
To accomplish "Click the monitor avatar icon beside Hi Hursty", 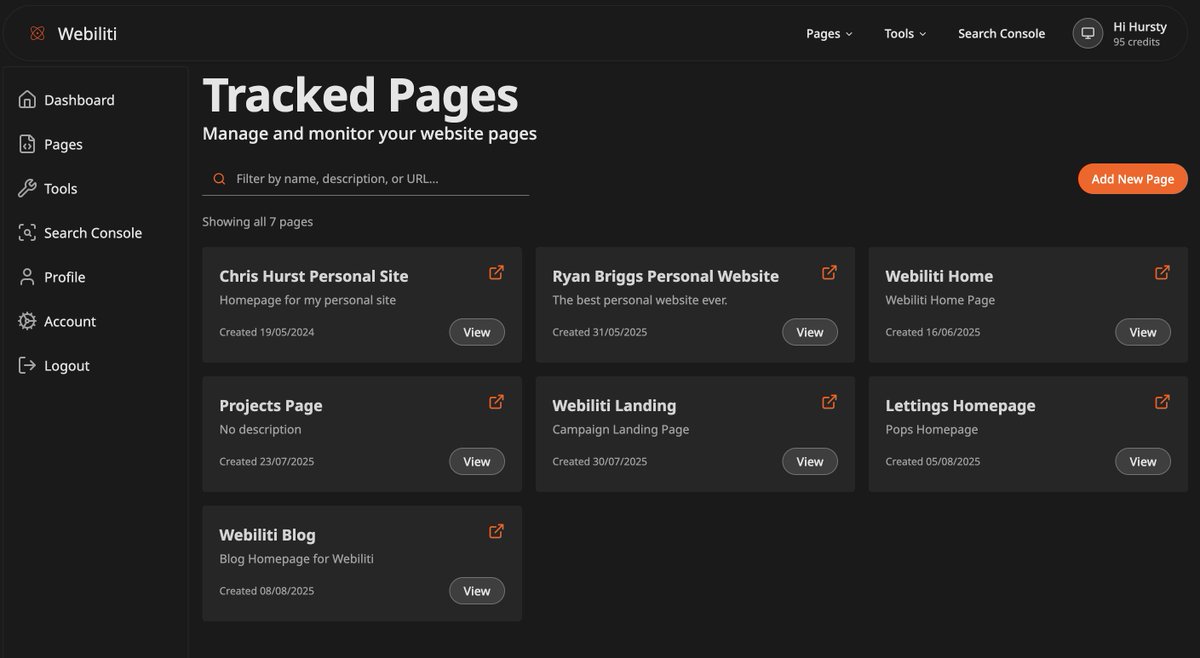I will 1088,33.
